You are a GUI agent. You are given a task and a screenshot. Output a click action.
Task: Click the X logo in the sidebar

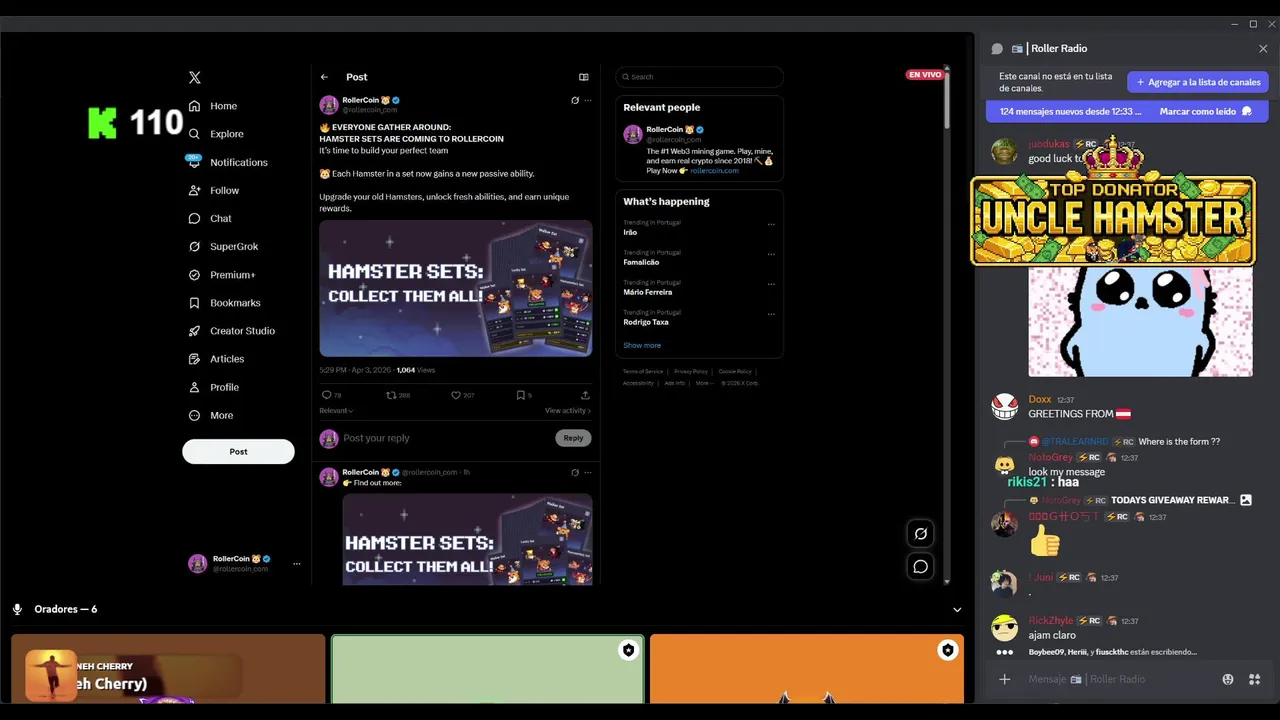point(195,77)
